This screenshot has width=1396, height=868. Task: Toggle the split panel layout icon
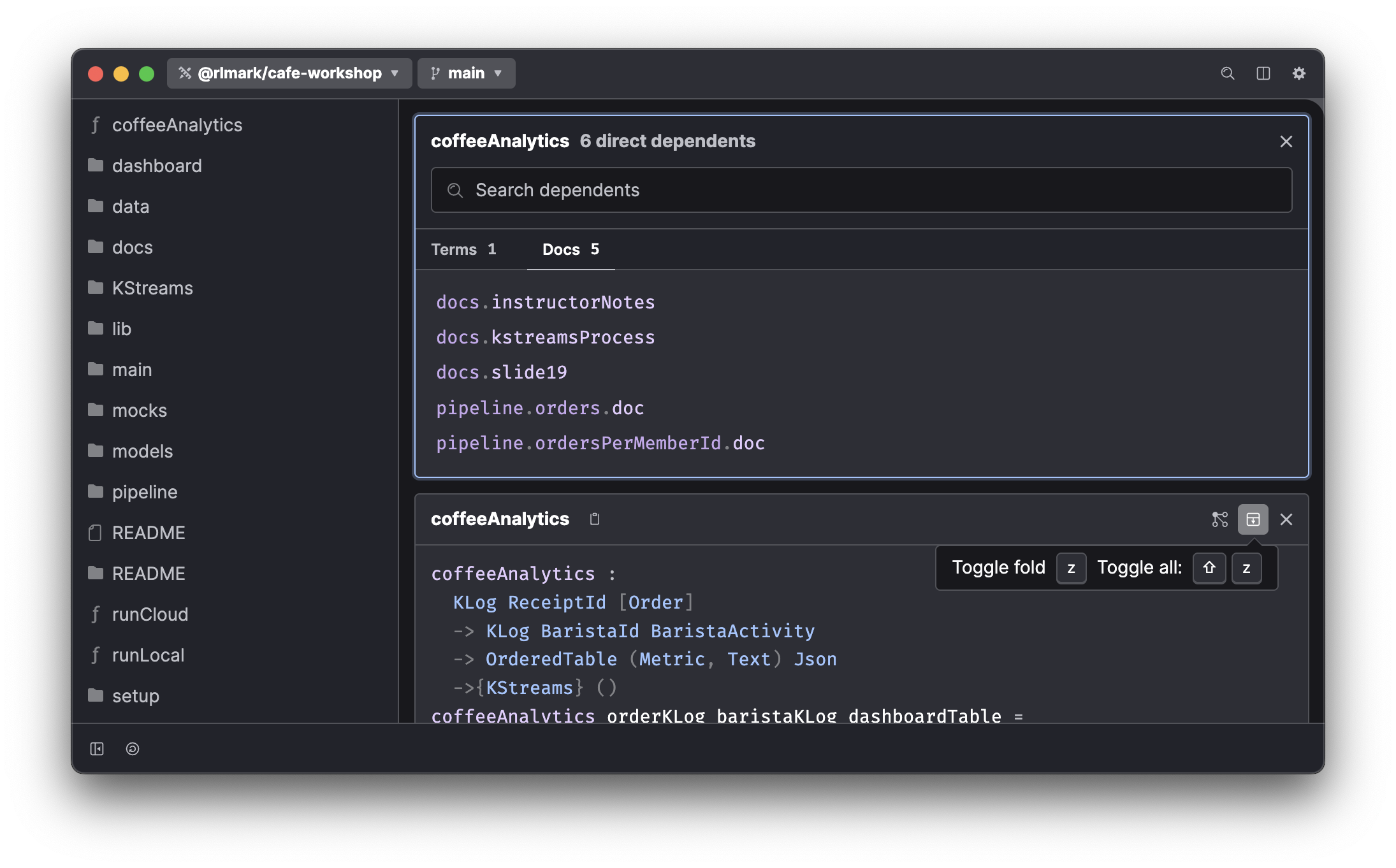[x=1263, y=73]
